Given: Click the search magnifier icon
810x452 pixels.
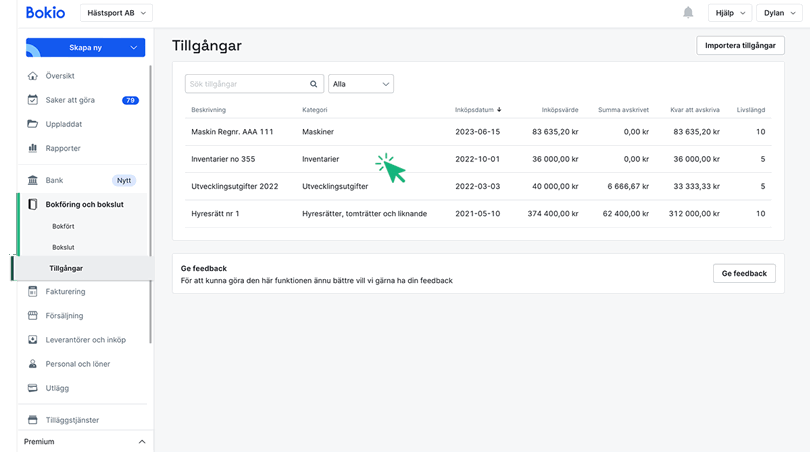Looking at the screenshot, I should (x=314, y=84).
